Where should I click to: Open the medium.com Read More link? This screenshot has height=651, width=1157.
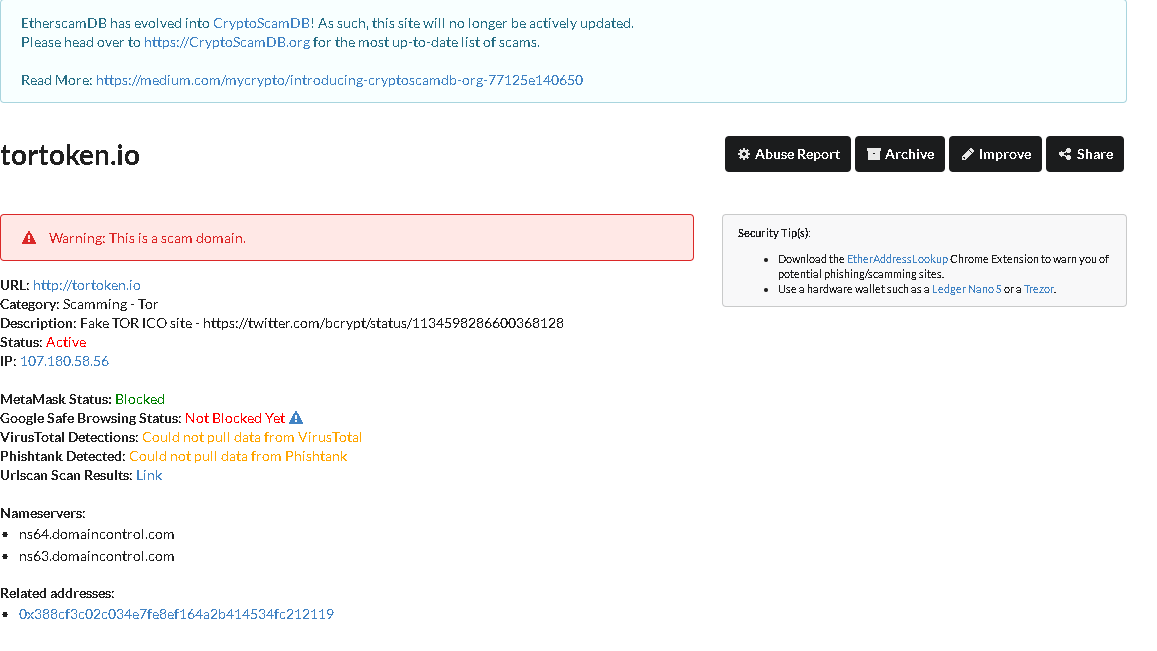pos(339,80)
